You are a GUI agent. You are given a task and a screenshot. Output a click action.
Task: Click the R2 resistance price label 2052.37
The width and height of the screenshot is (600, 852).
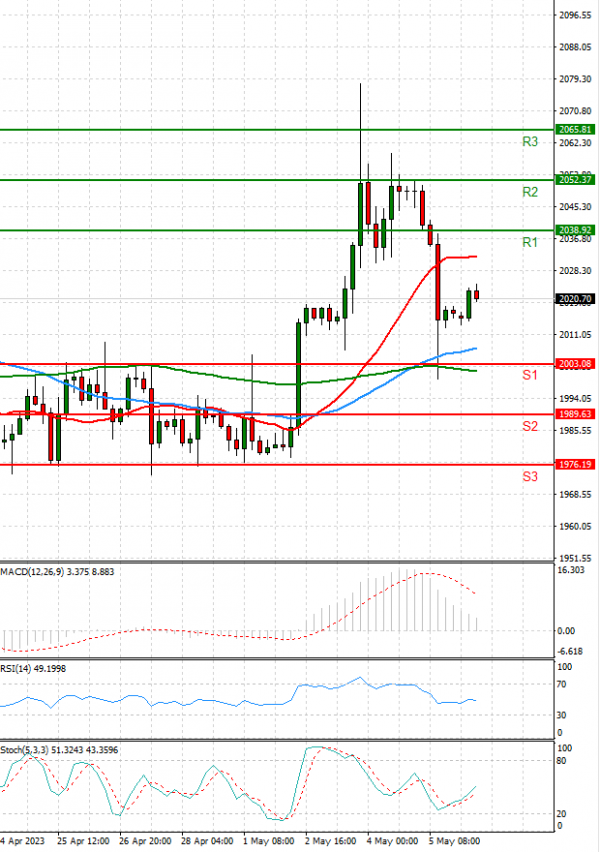pos(574,179)
